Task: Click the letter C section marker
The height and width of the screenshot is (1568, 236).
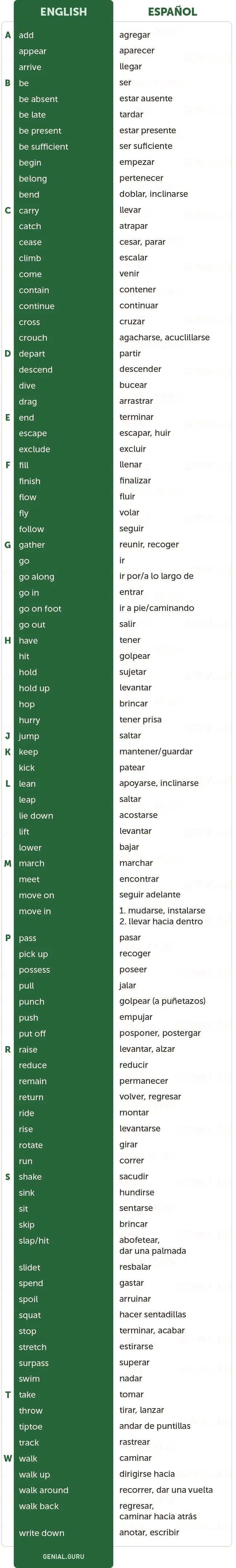Action: tap(8, 211)
